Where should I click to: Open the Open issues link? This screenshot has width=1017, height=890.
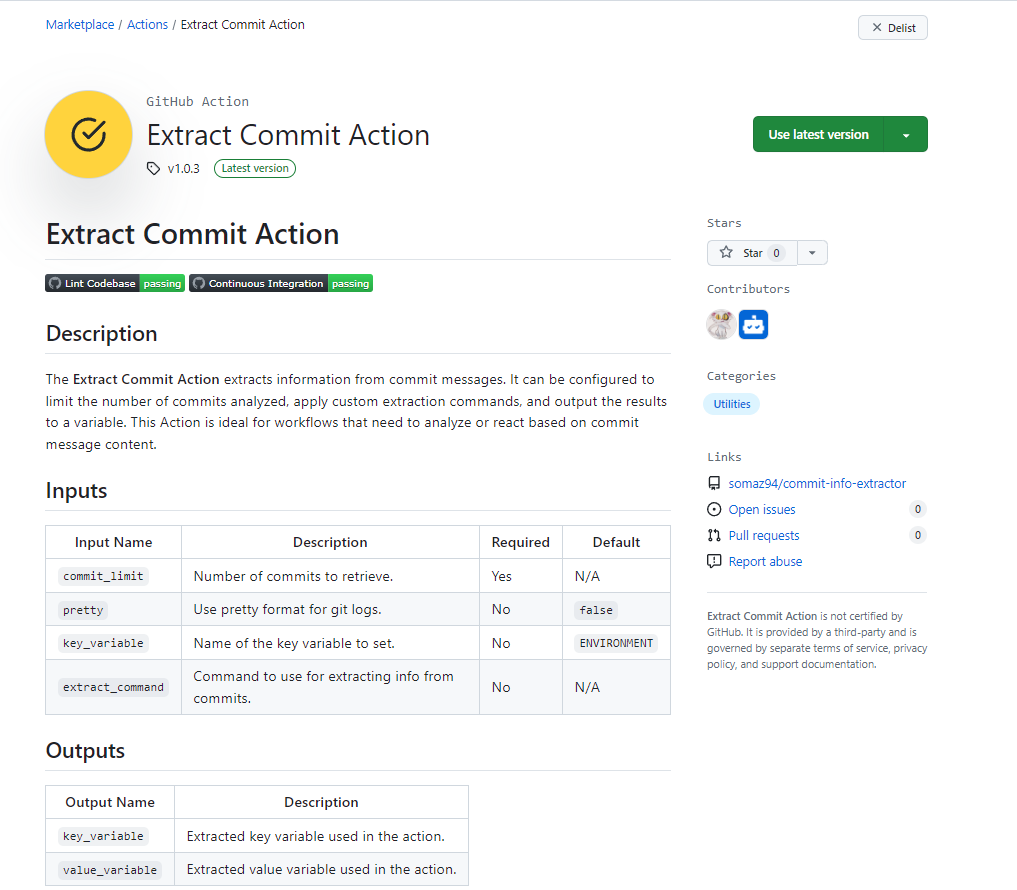pyautogui.click(x=761, y=509)
